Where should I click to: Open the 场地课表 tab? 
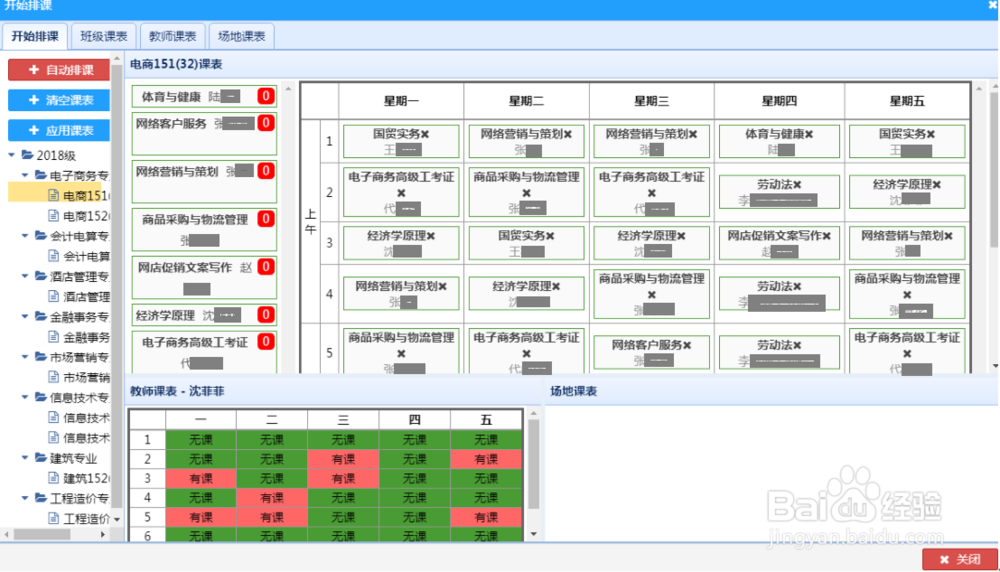(241, 36)
